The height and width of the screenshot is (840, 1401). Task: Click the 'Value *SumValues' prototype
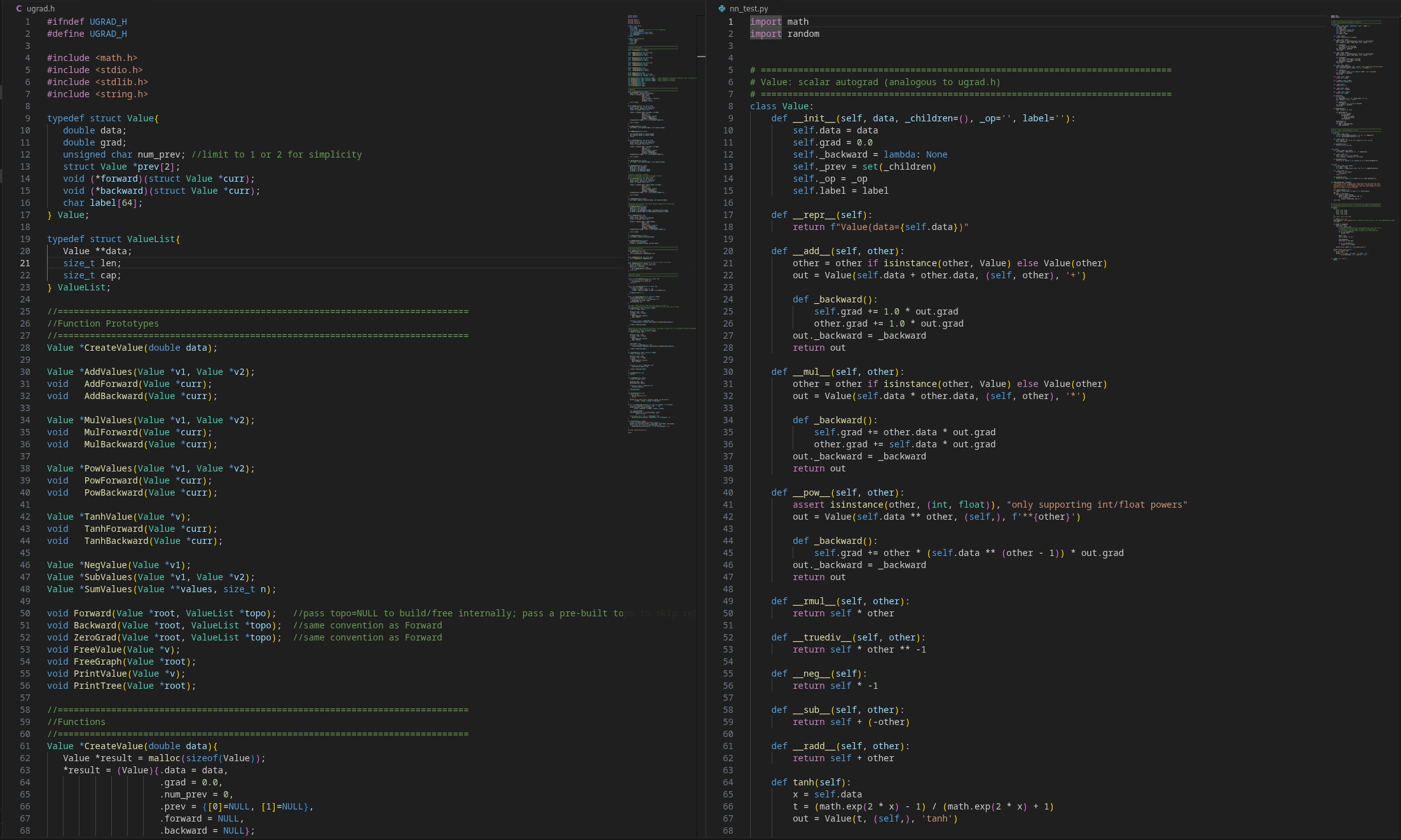tap(161, 589)
